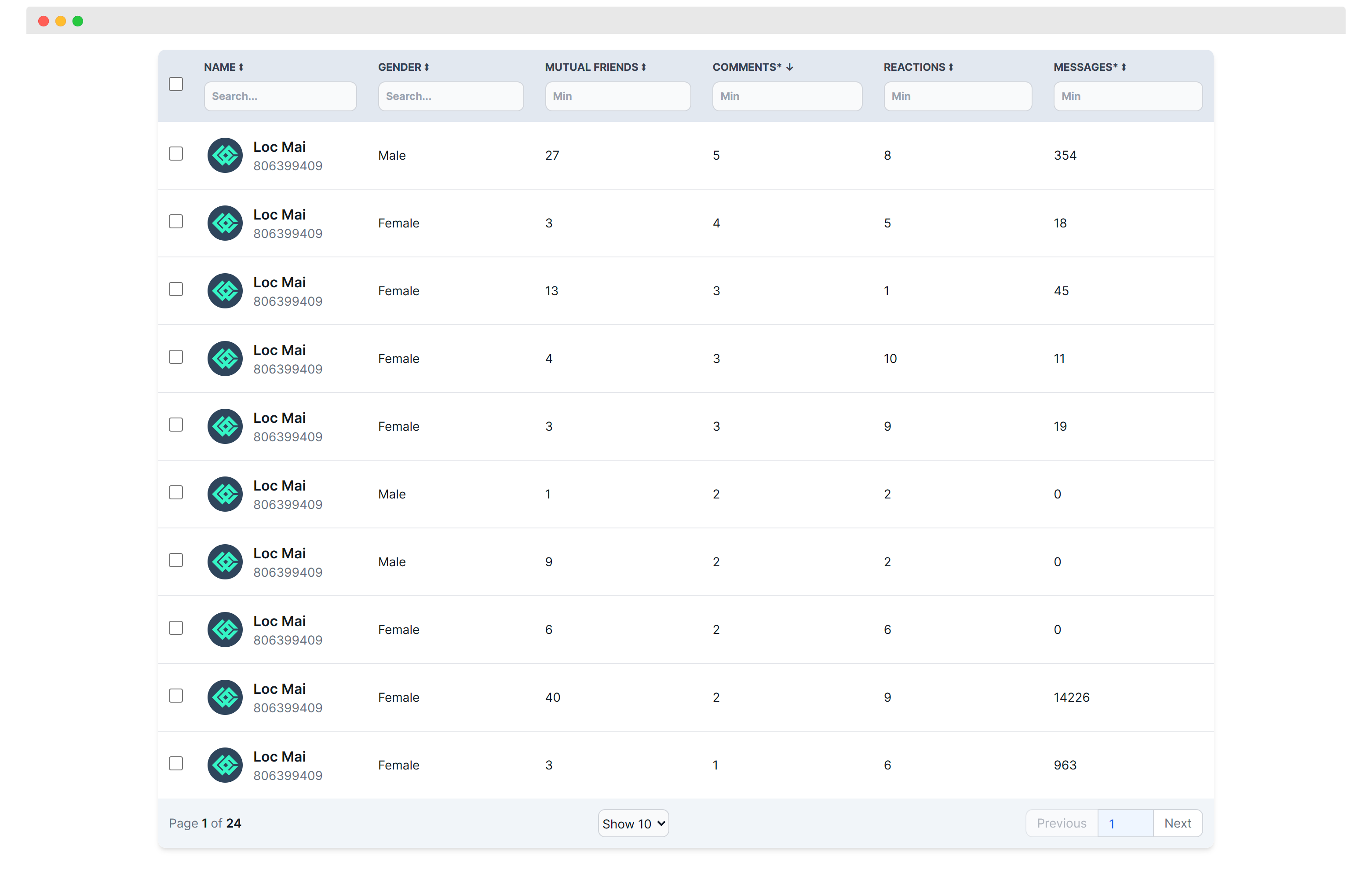Toggle COMMENTS descending sort arrow

pyautogui.click(x=789, y=67)
